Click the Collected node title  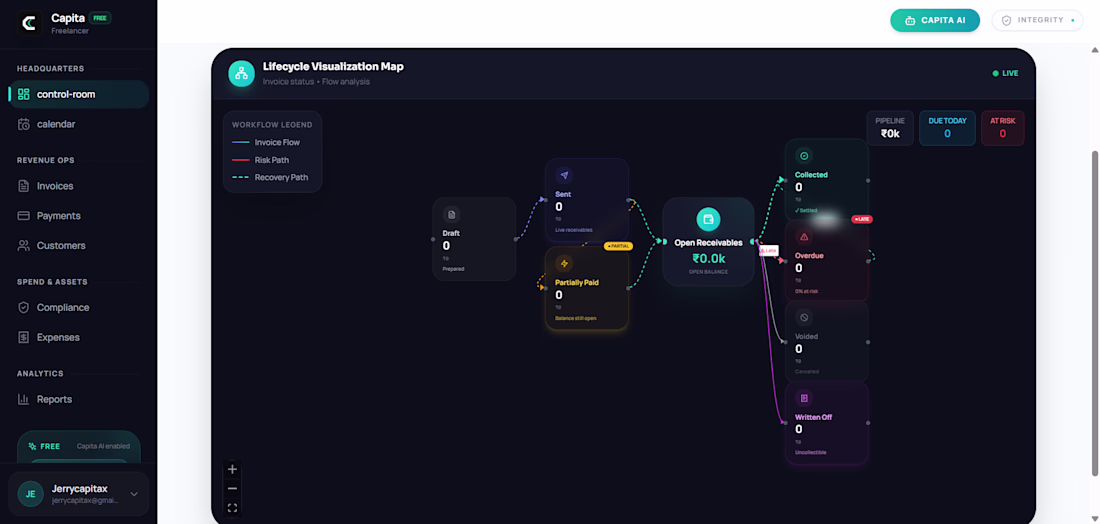811,175
